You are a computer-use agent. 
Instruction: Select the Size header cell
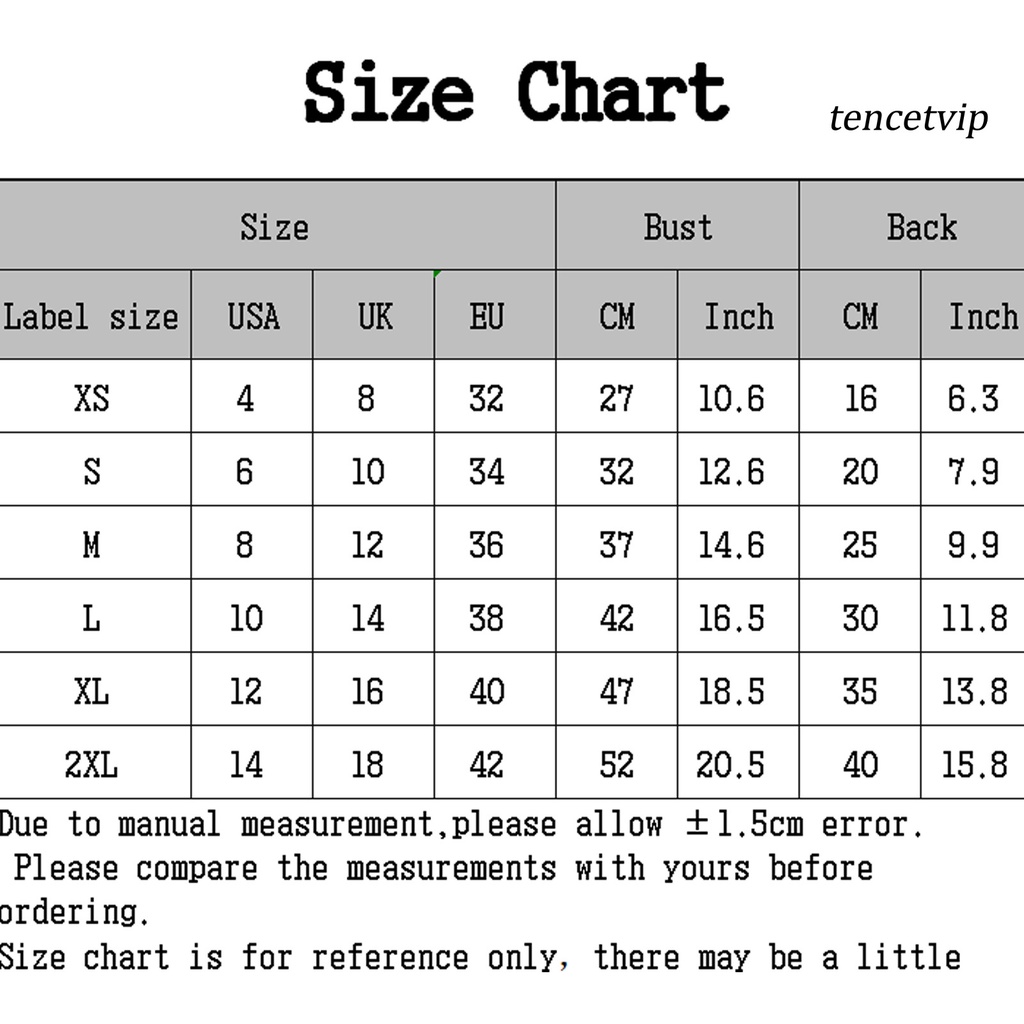(274, 226)
